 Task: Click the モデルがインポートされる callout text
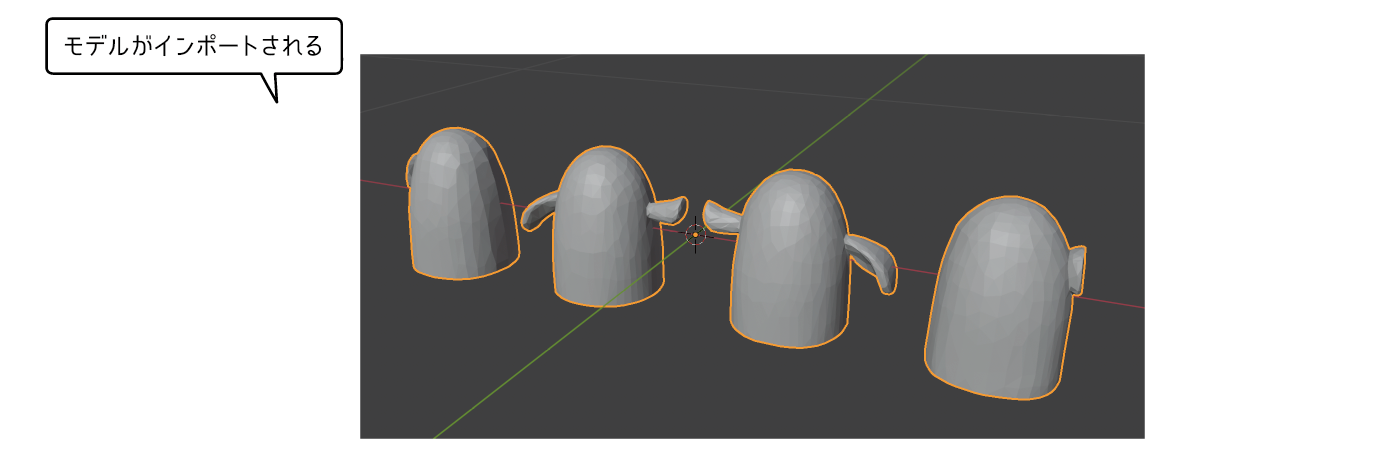point(194,46)
